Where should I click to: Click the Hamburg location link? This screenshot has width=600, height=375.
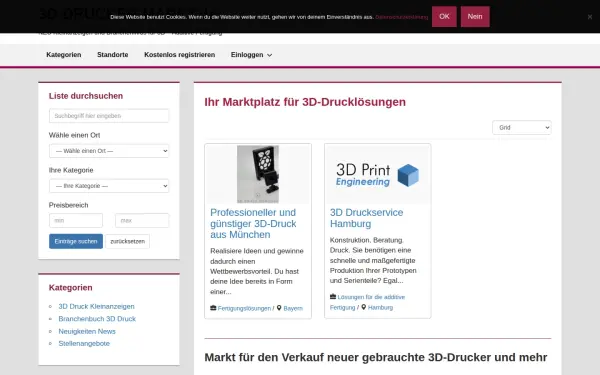click(380, 307)
